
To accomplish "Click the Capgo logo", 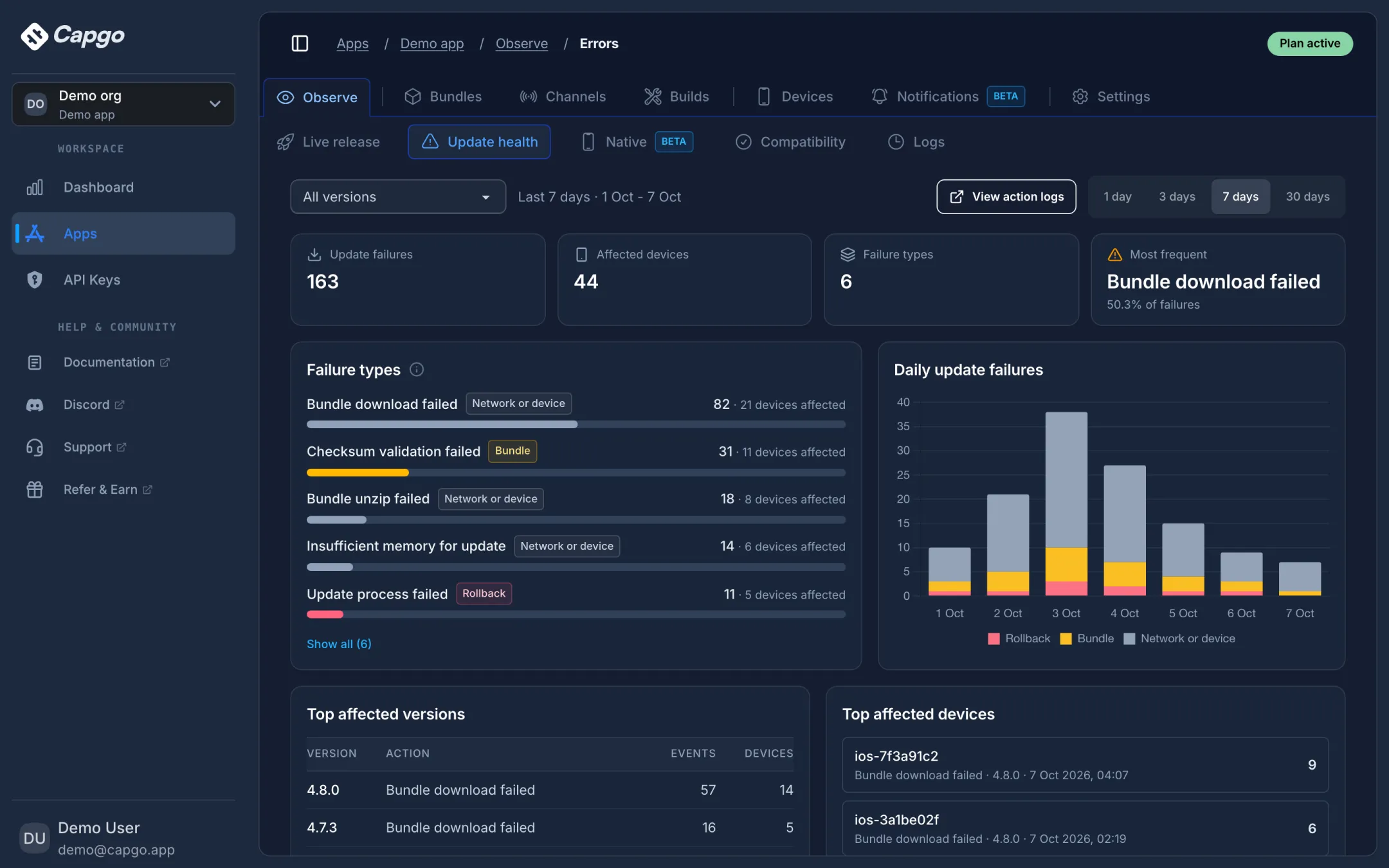I will pyautogui.click(x=72, y=36).
